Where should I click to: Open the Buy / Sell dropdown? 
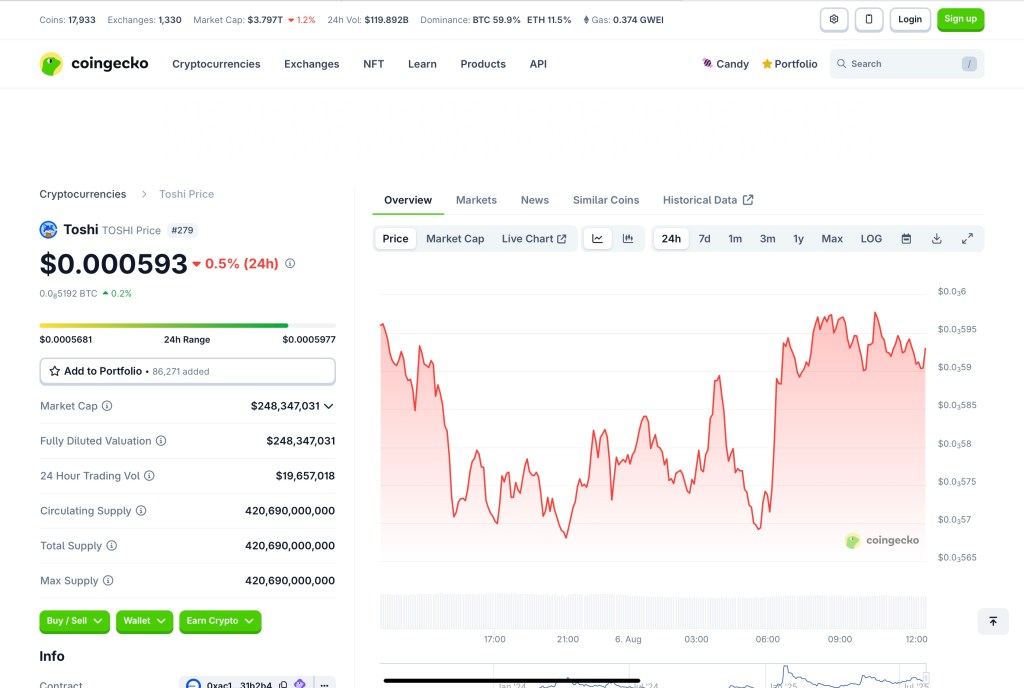pos(75,621)
